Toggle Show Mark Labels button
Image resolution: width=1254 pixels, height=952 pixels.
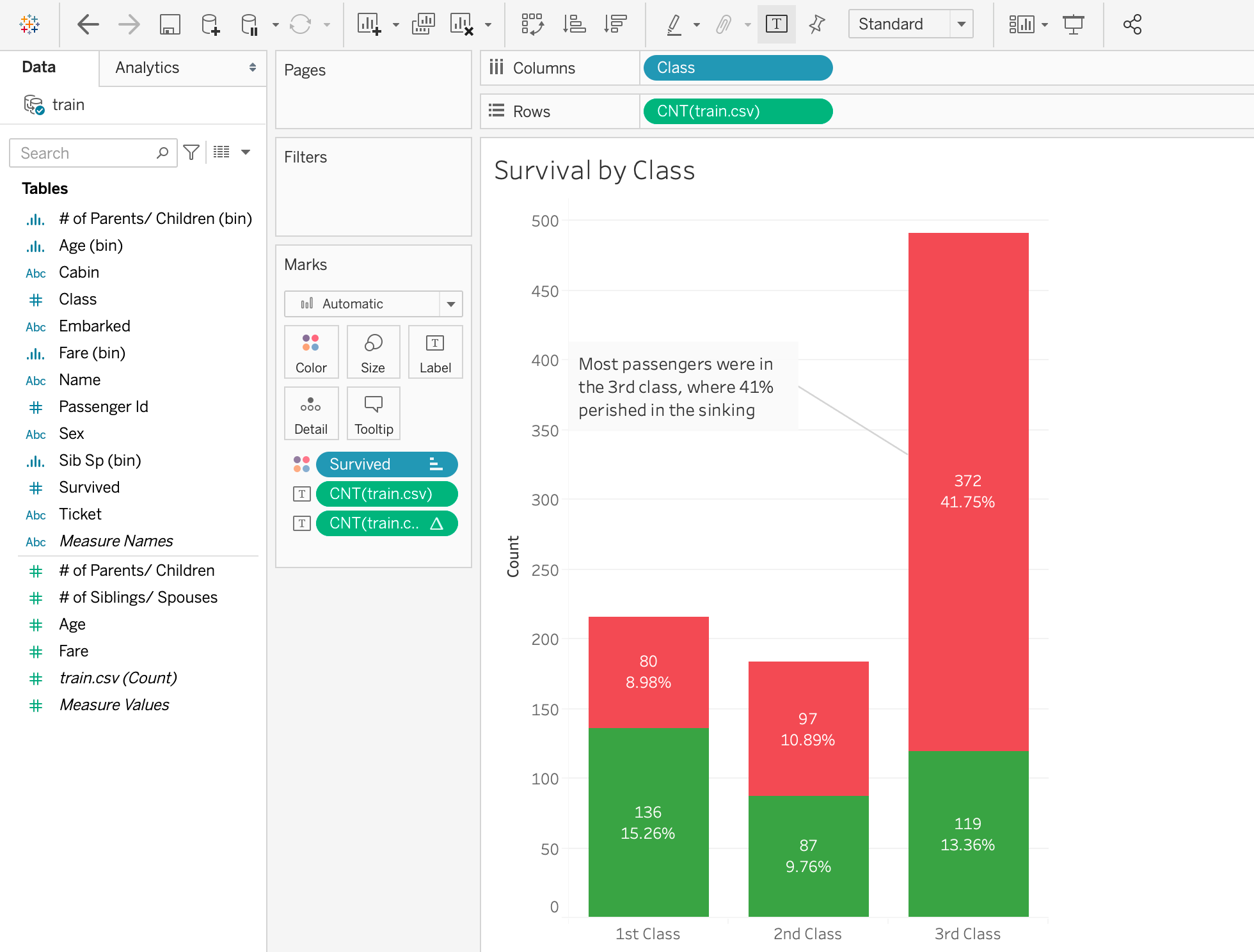pyautogui.click(x=776, y=24)
